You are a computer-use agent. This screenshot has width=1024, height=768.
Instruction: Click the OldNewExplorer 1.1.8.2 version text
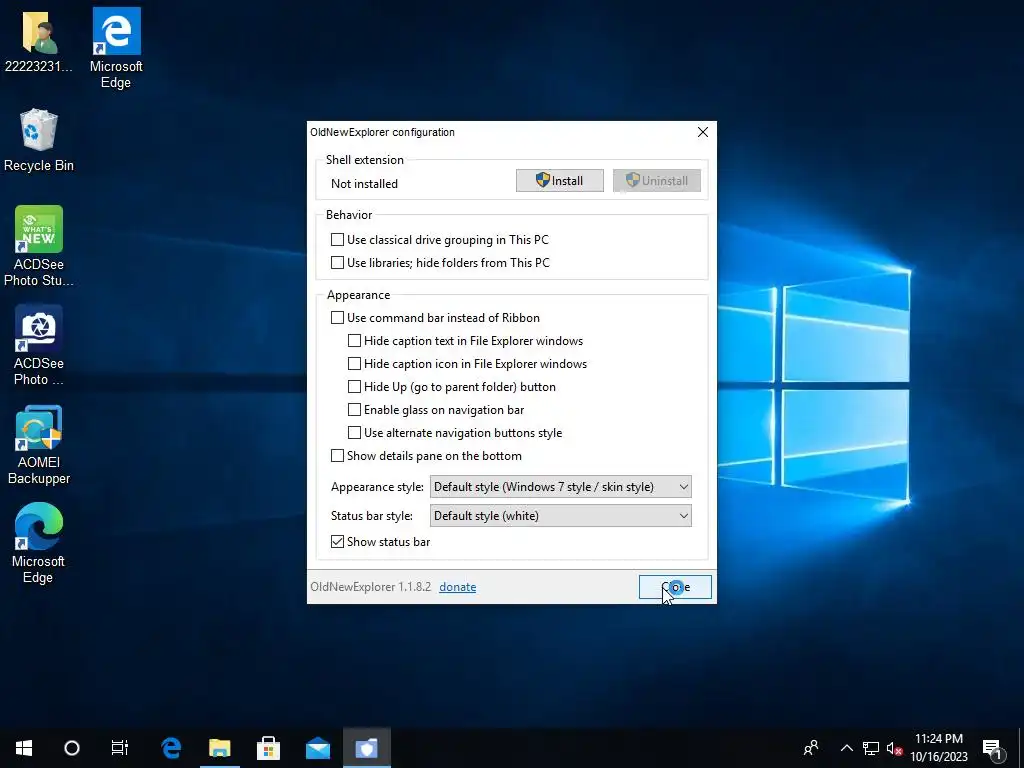[370, 586]
